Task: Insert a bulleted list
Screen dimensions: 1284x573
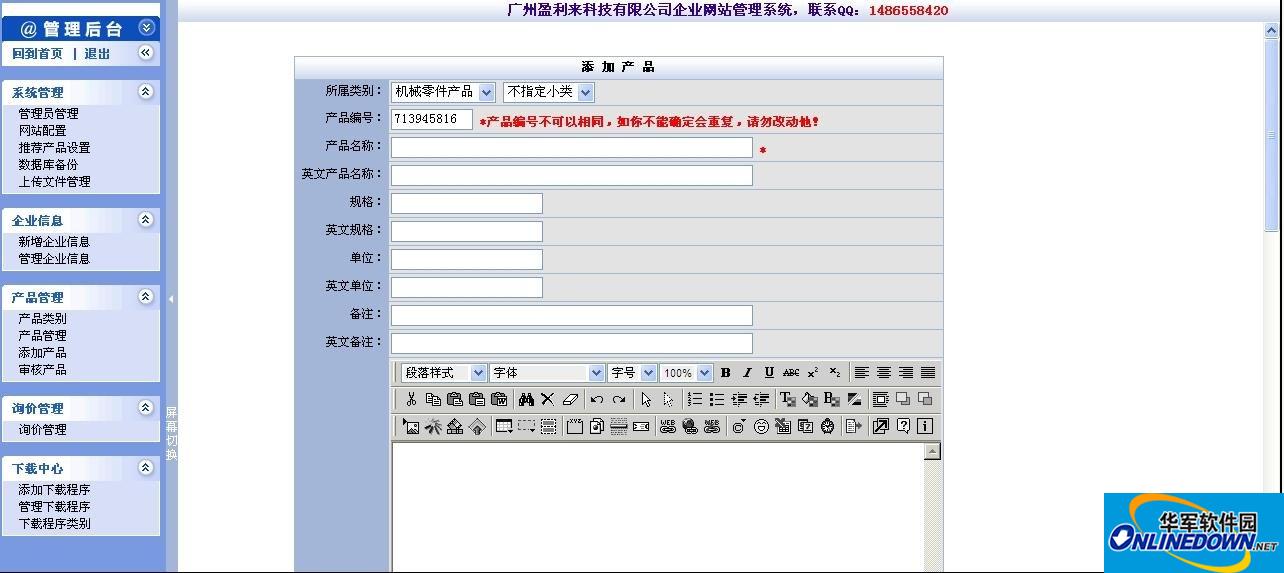Action: pos(717,399)
